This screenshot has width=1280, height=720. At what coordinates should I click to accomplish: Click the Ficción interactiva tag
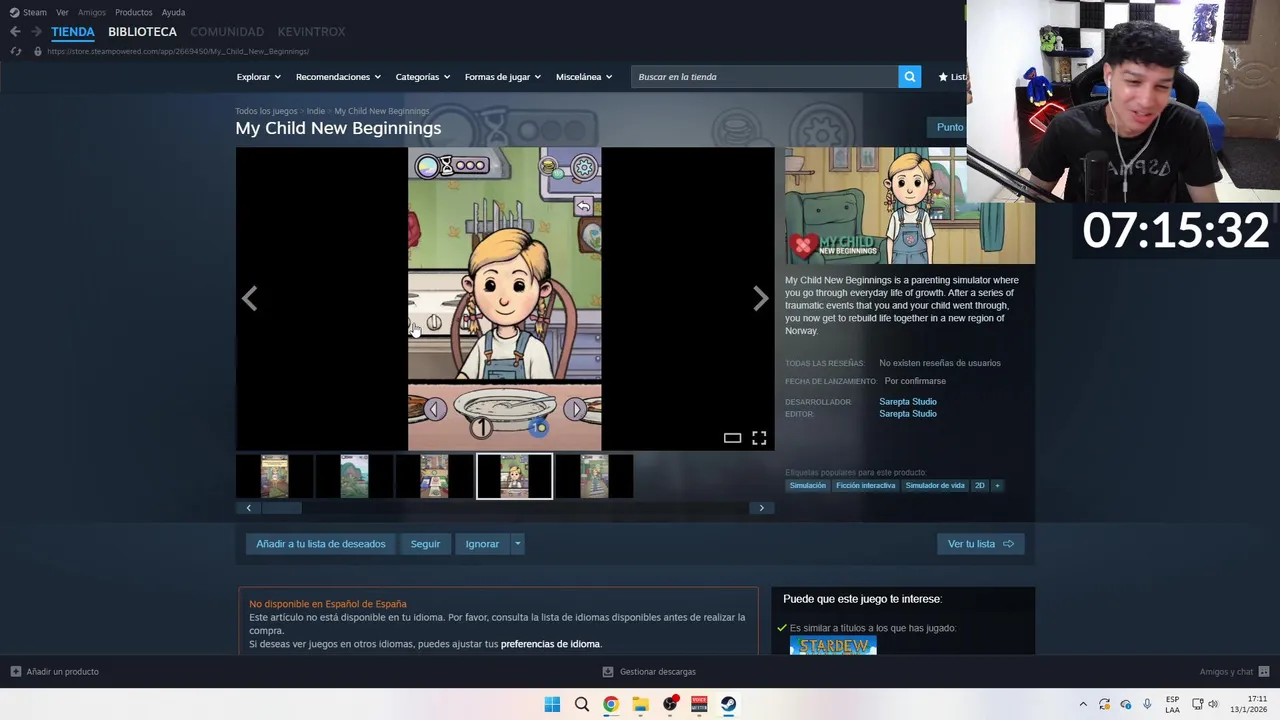tap(865, 486)
